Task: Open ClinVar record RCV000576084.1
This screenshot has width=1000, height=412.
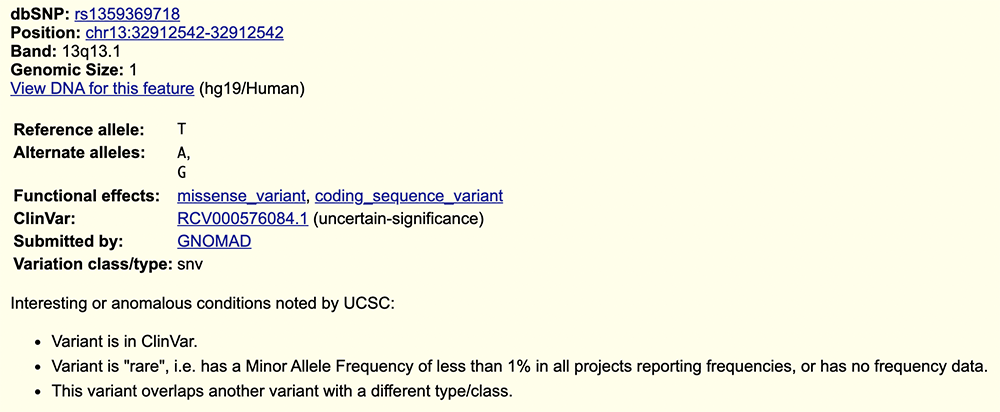Action: click(x=242, y=218)
